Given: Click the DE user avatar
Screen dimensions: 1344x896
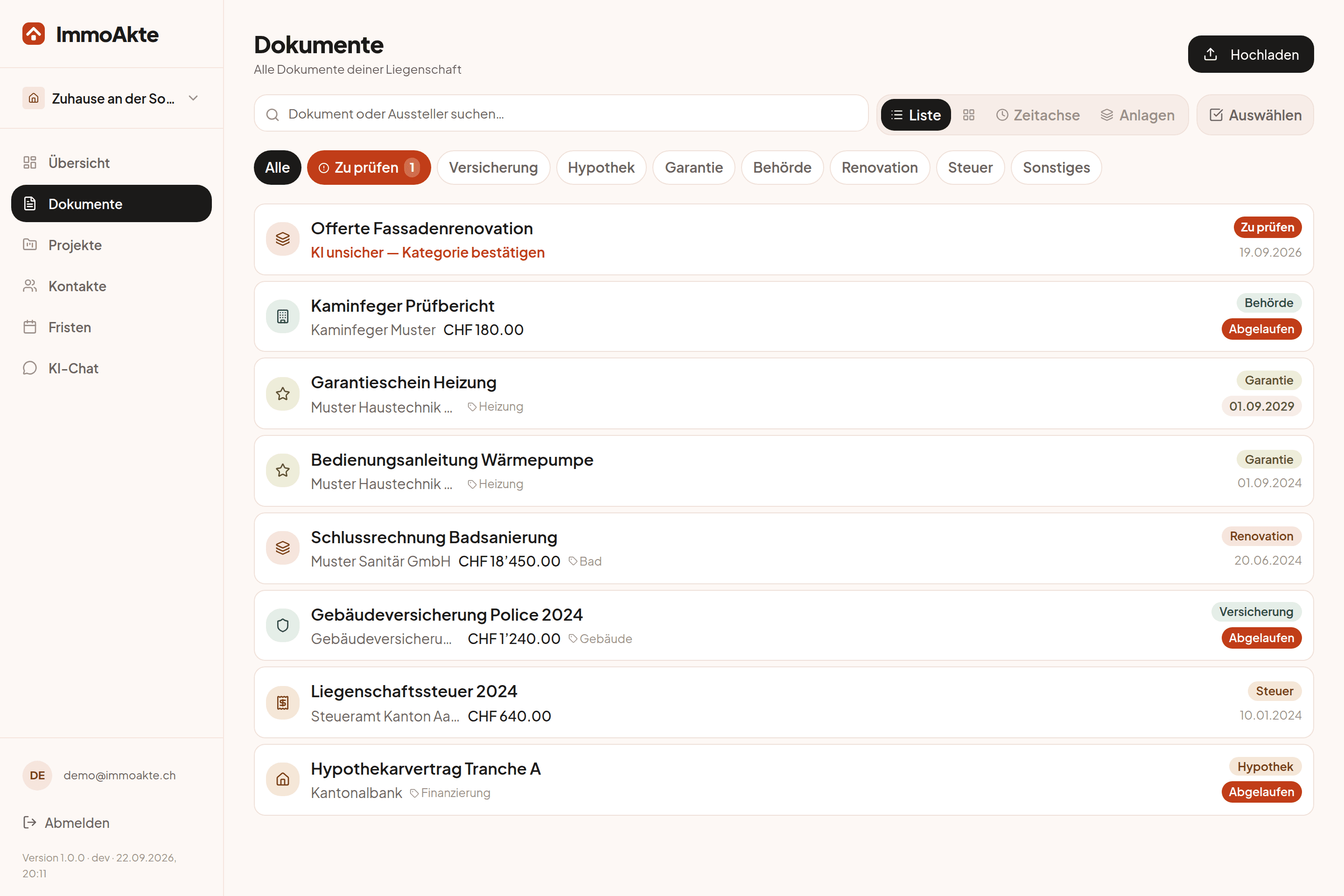Looking at the screenshot, I should 37,776.
